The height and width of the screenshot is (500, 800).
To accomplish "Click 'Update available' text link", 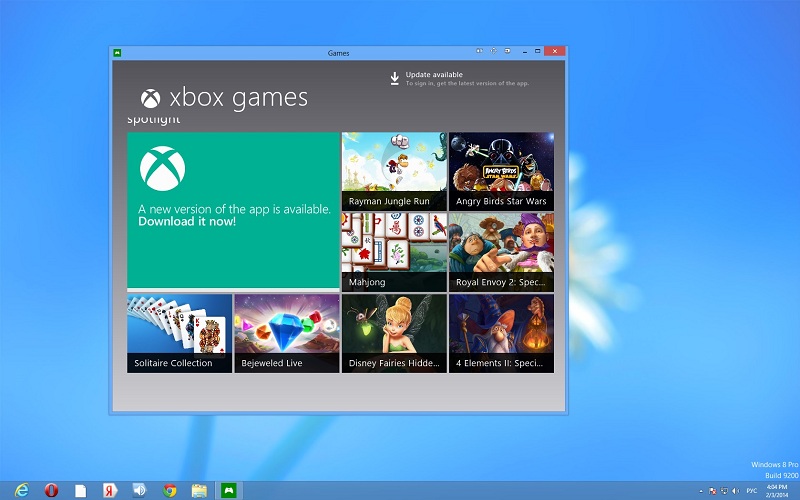I will 434,74.
